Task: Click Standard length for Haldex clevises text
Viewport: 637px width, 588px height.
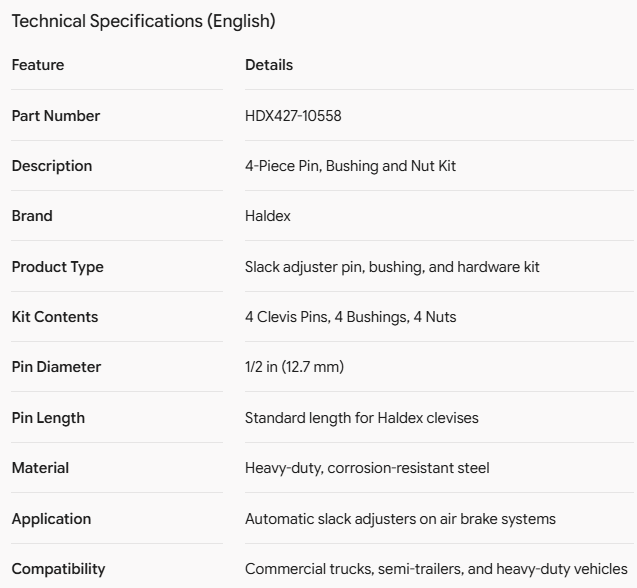Action: coord(362,418)
